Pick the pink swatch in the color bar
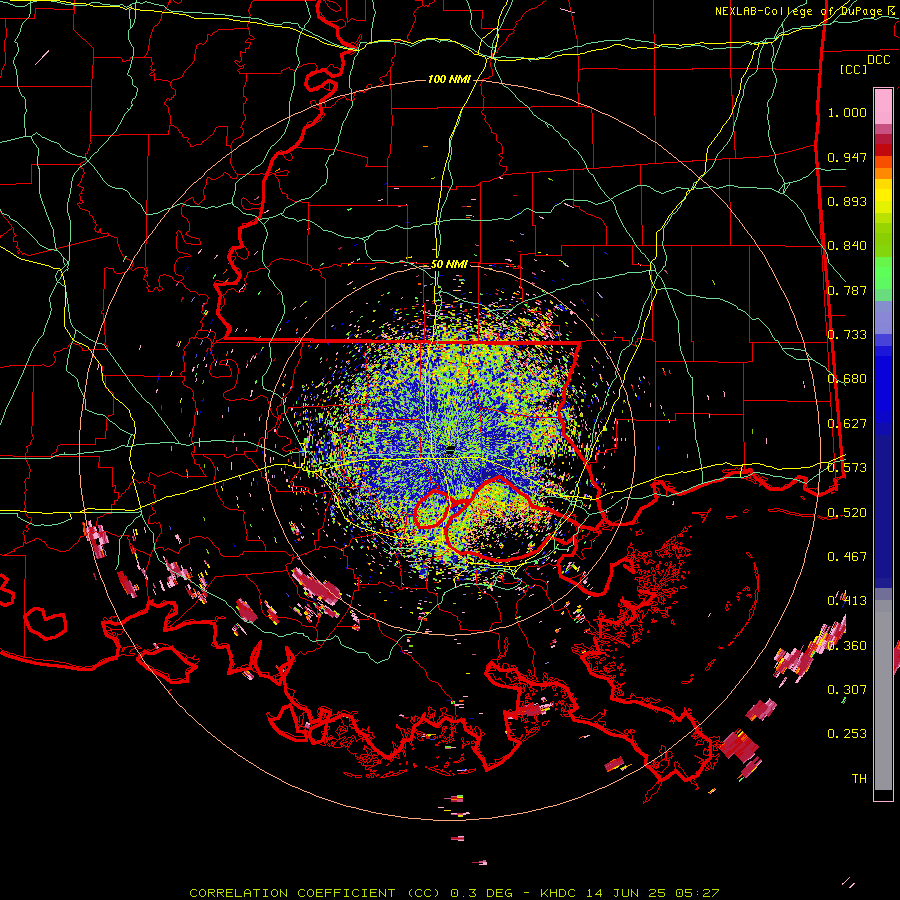This screenshot has height=900, width=900. (882, 107)
